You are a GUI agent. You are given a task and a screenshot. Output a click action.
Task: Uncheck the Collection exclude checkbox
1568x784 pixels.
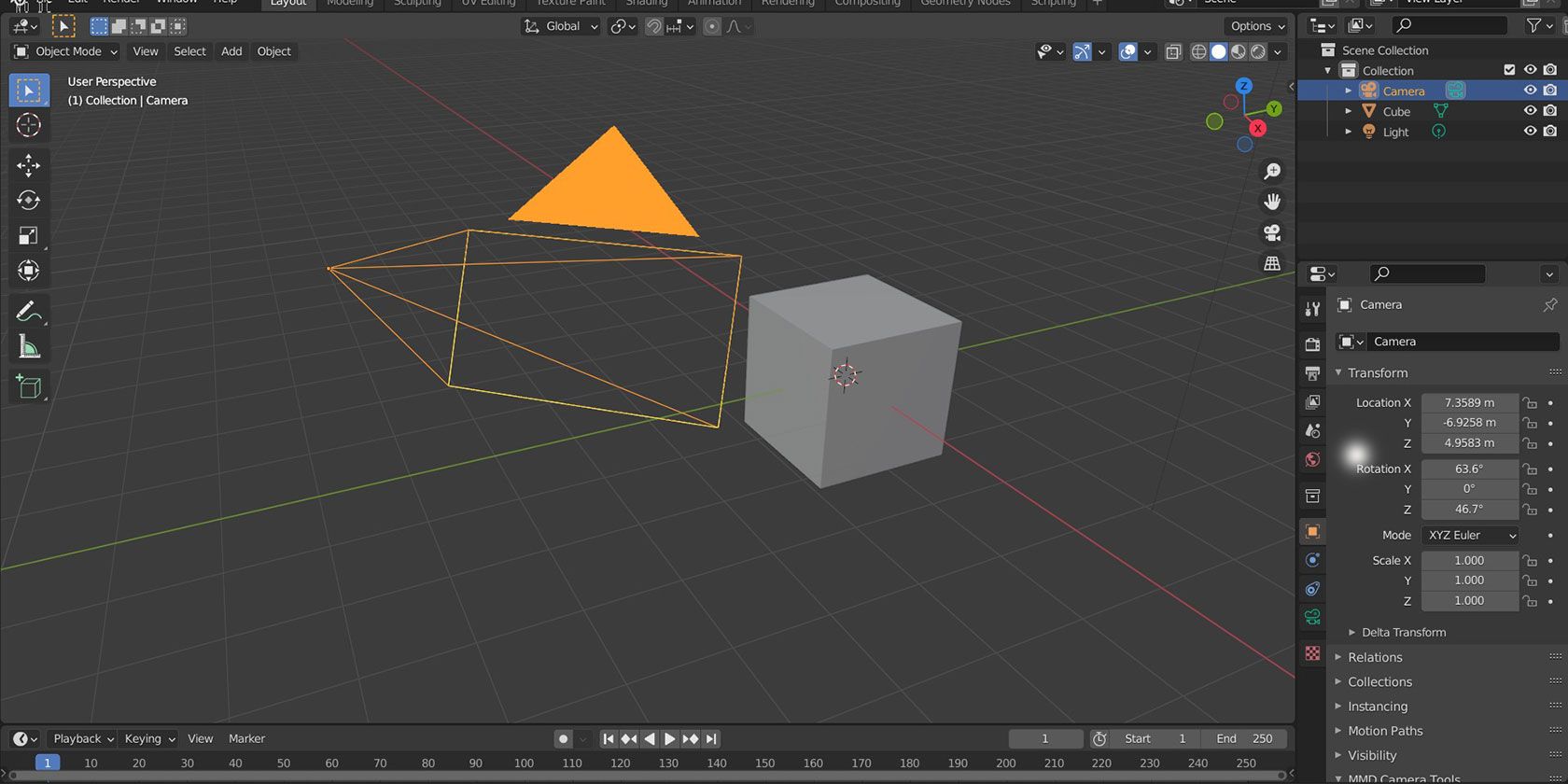pos(1509,70)
